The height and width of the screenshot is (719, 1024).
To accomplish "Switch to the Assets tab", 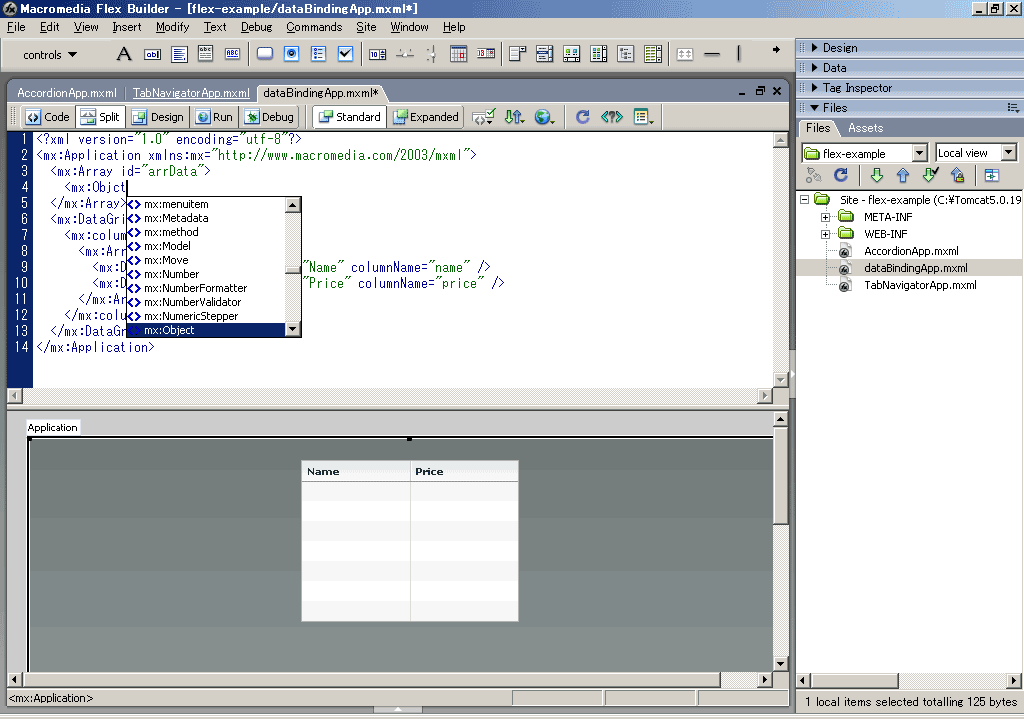I will (x=865, y=128).
